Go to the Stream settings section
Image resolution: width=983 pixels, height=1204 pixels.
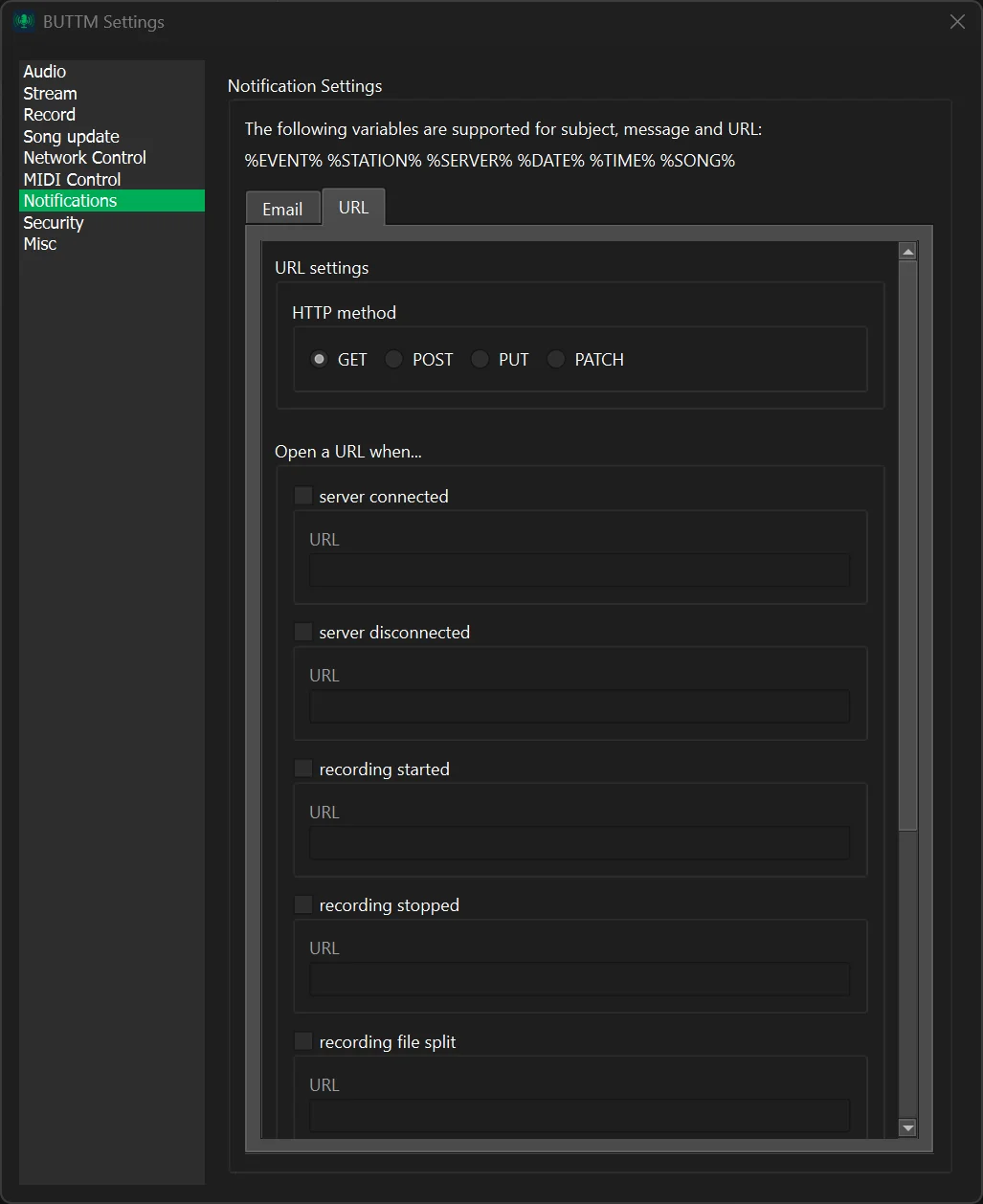[x=50, y=94]
